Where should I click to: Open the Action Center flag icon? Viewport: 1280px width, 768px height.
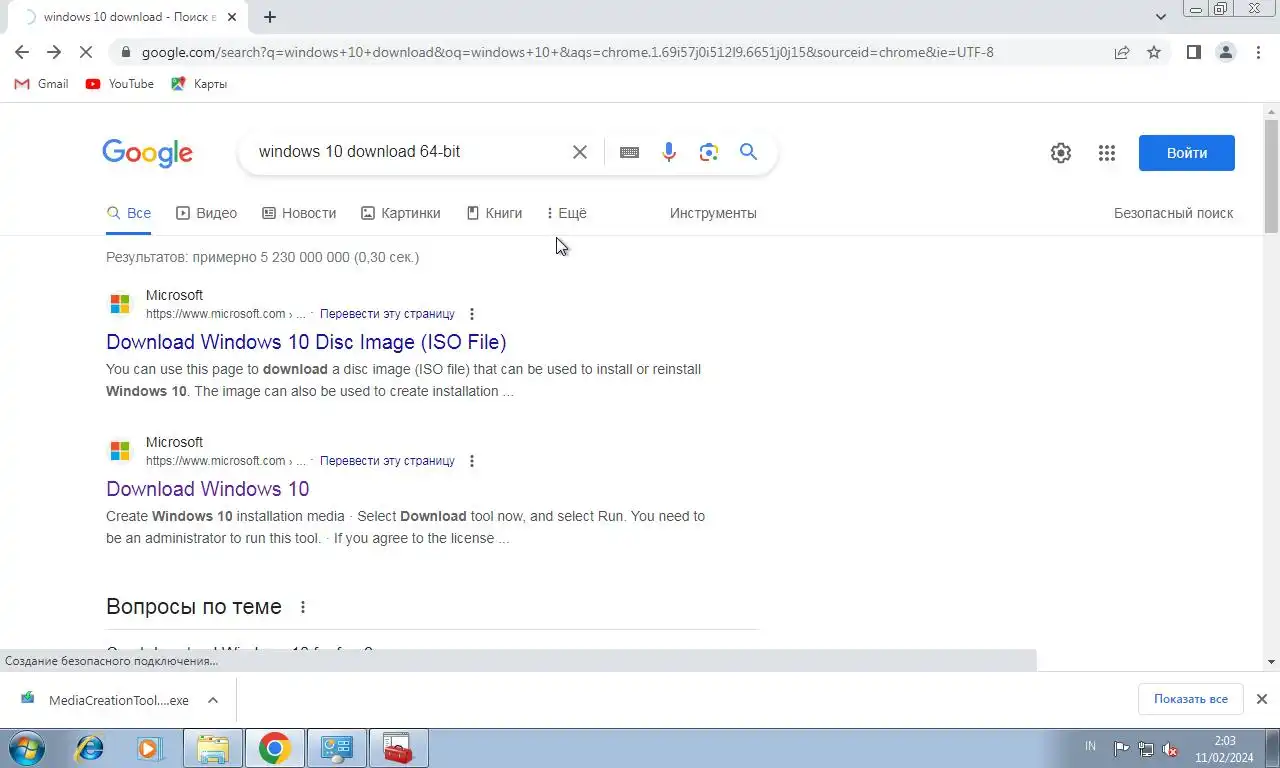coord(1121,749)
